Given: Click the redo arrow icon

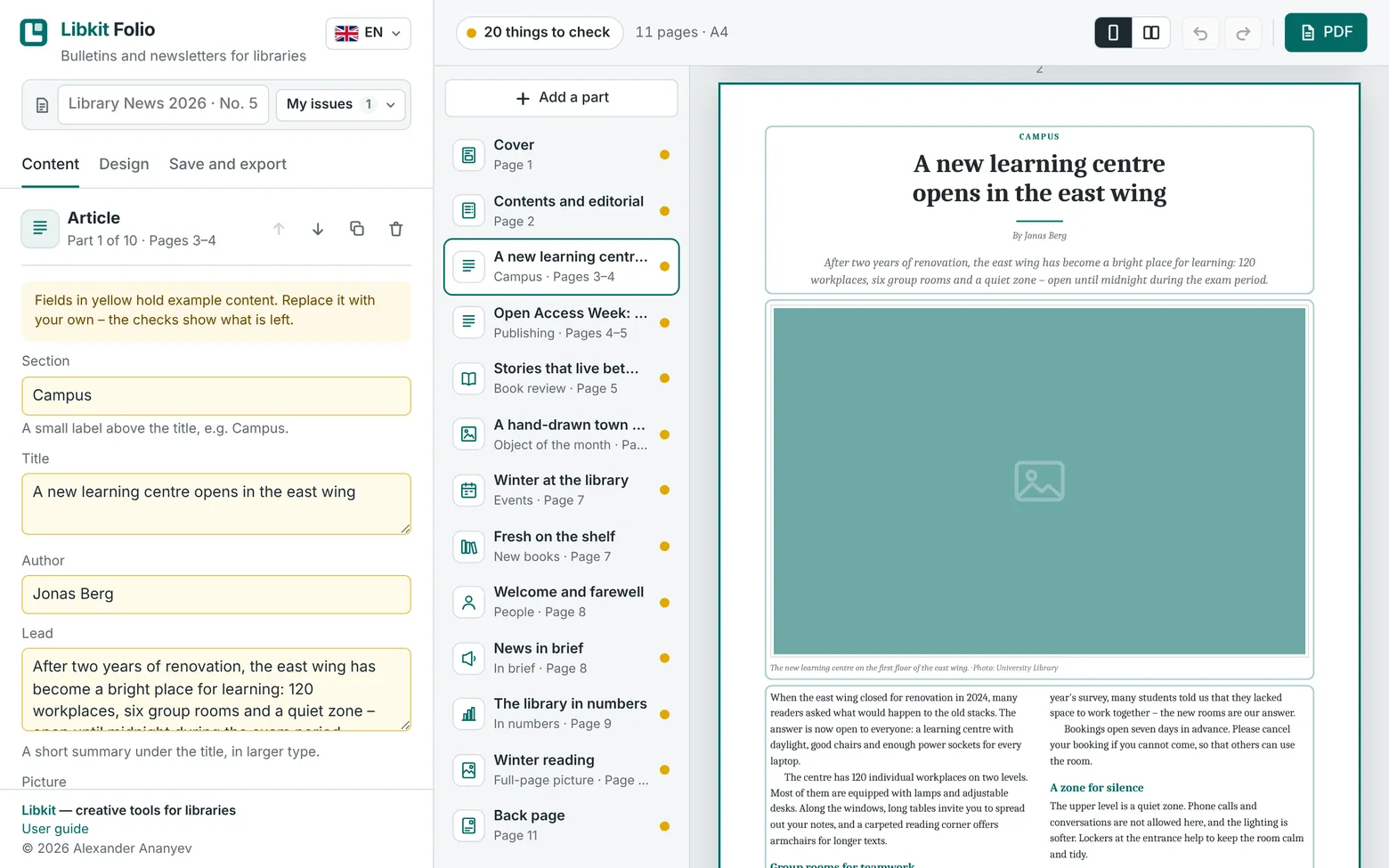Looking at the screenshot, I should click(1243, 33).
